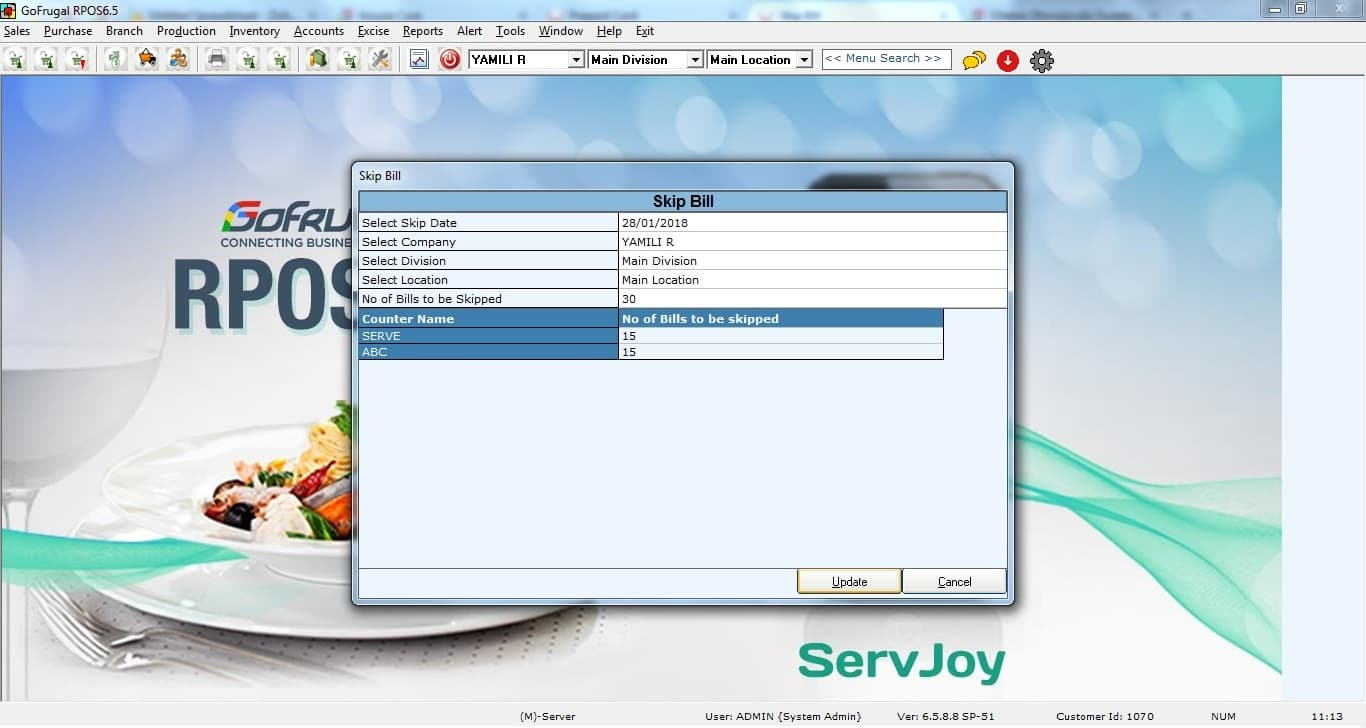Open the Sales menu
The image size is (1366, 728).
point(17,31)
